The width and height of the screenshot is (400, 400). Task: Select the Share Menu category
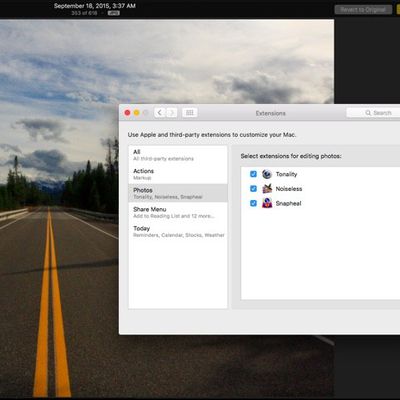(178, 212)
